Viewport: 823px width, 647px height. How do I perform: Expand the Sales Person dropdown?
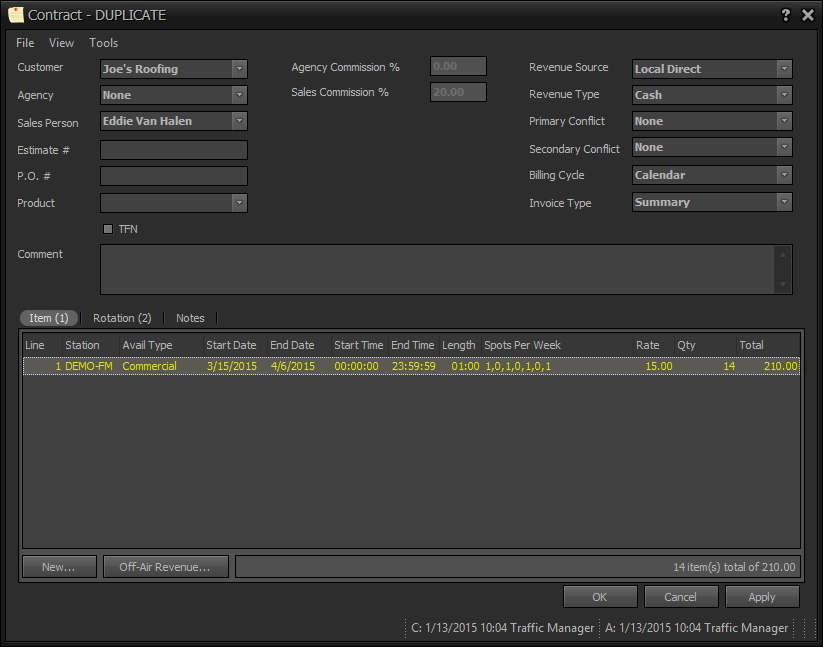pos(239,121)
